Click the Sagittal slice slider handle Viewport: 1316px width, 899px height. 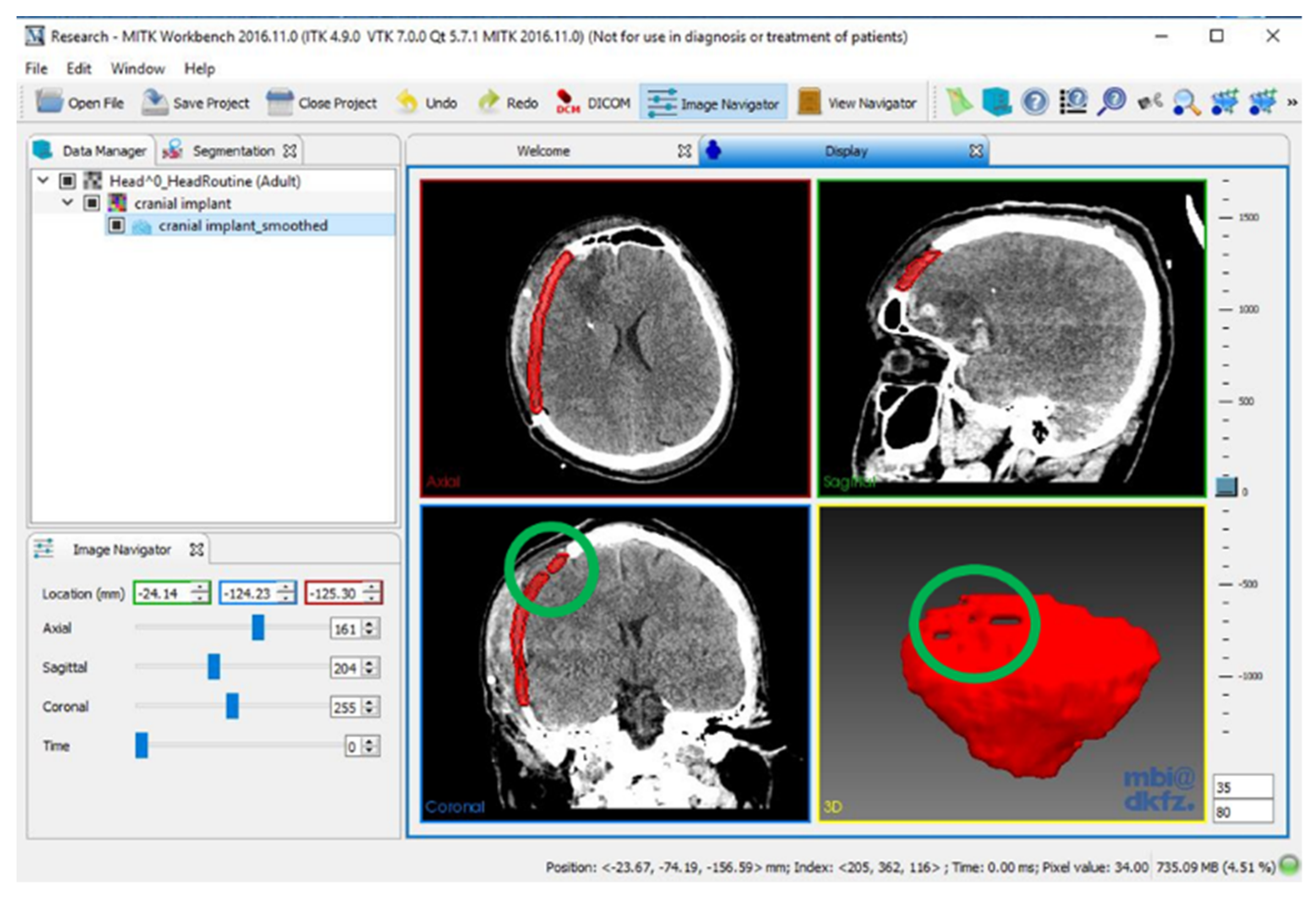214,667
